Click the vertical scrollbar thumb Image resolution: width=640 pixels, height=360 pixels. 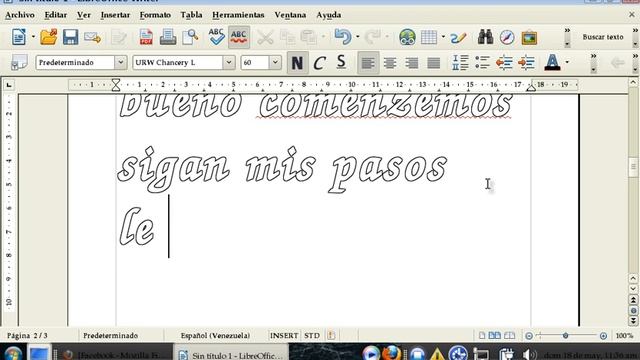coord(633,167)
